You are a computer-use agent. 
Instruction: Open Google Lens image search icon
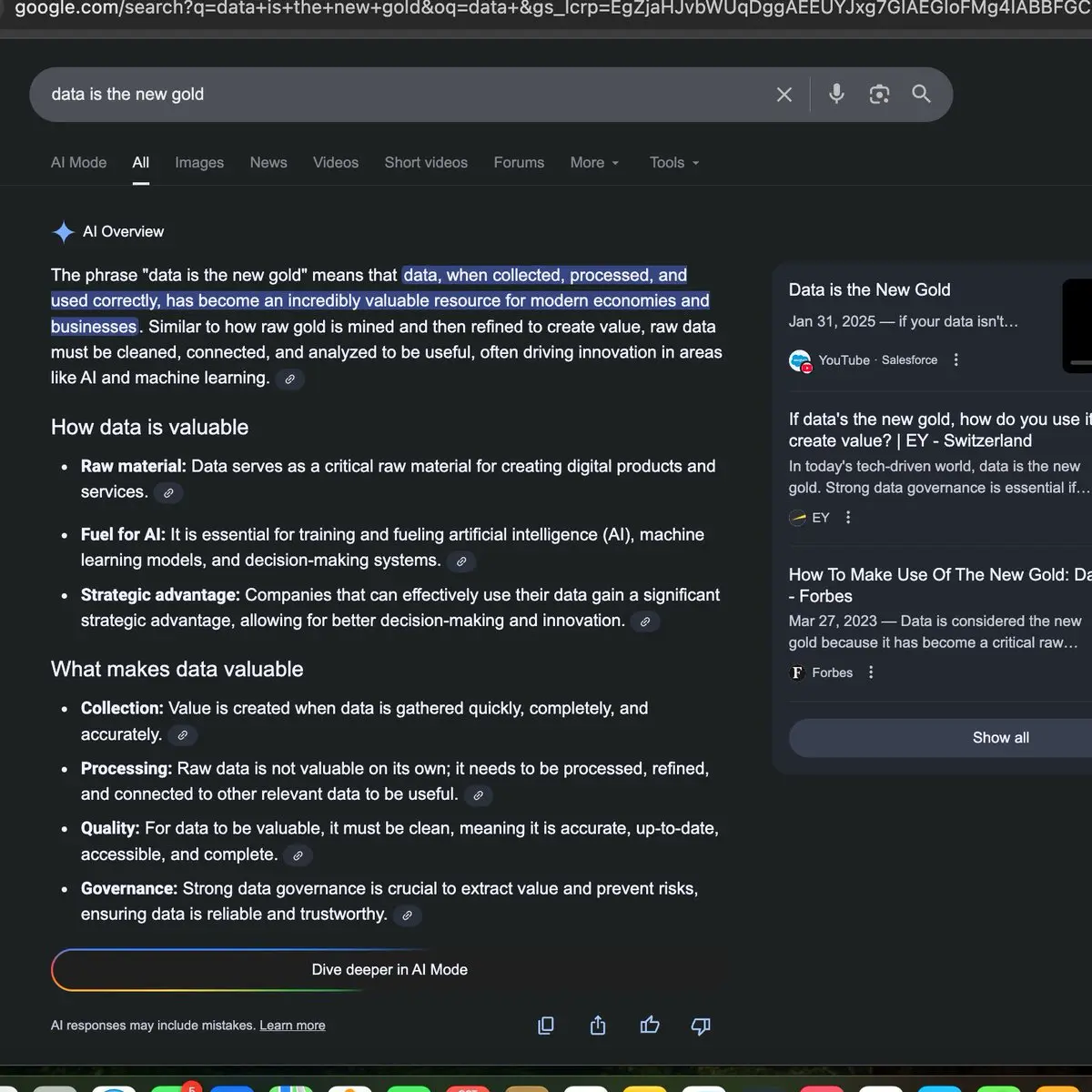(x=879, y=95)
